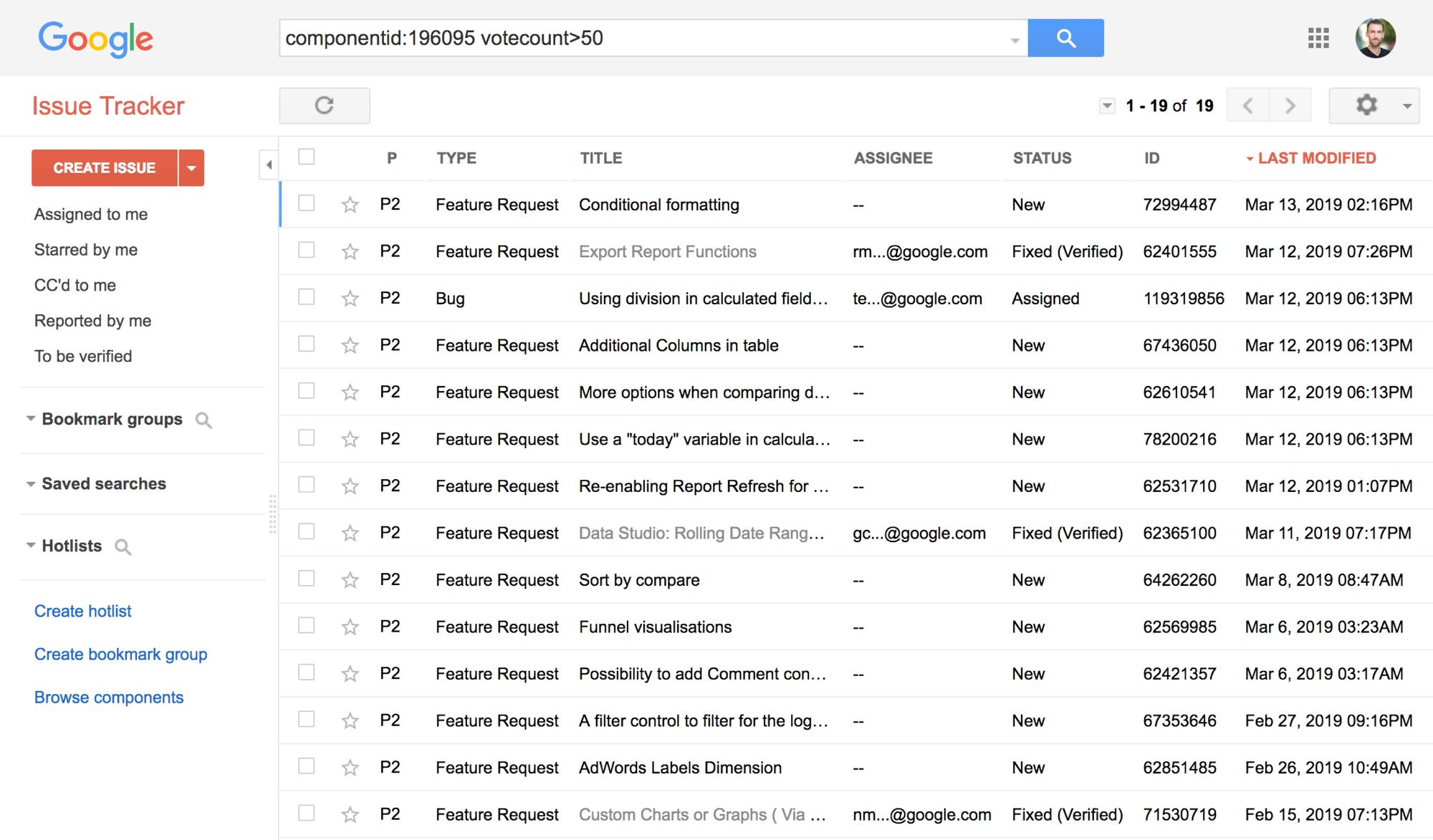Star the Possibility to add Comment issue

click(350, 674)
